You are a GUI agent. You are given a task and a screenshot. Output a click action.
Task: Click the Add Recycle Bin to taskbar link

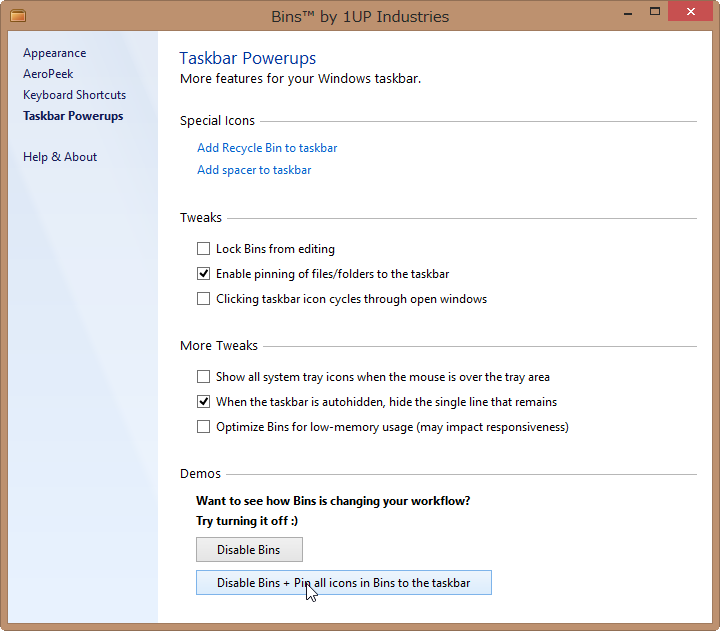pyautogui.click(x=267, y=148)
